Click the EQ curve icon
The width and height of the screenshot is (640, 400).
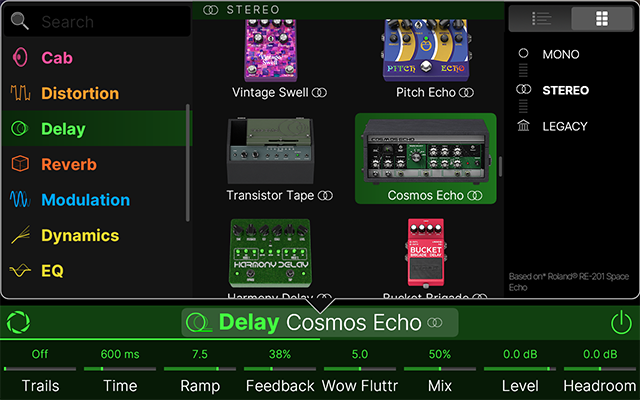click(x=20, y=271)
